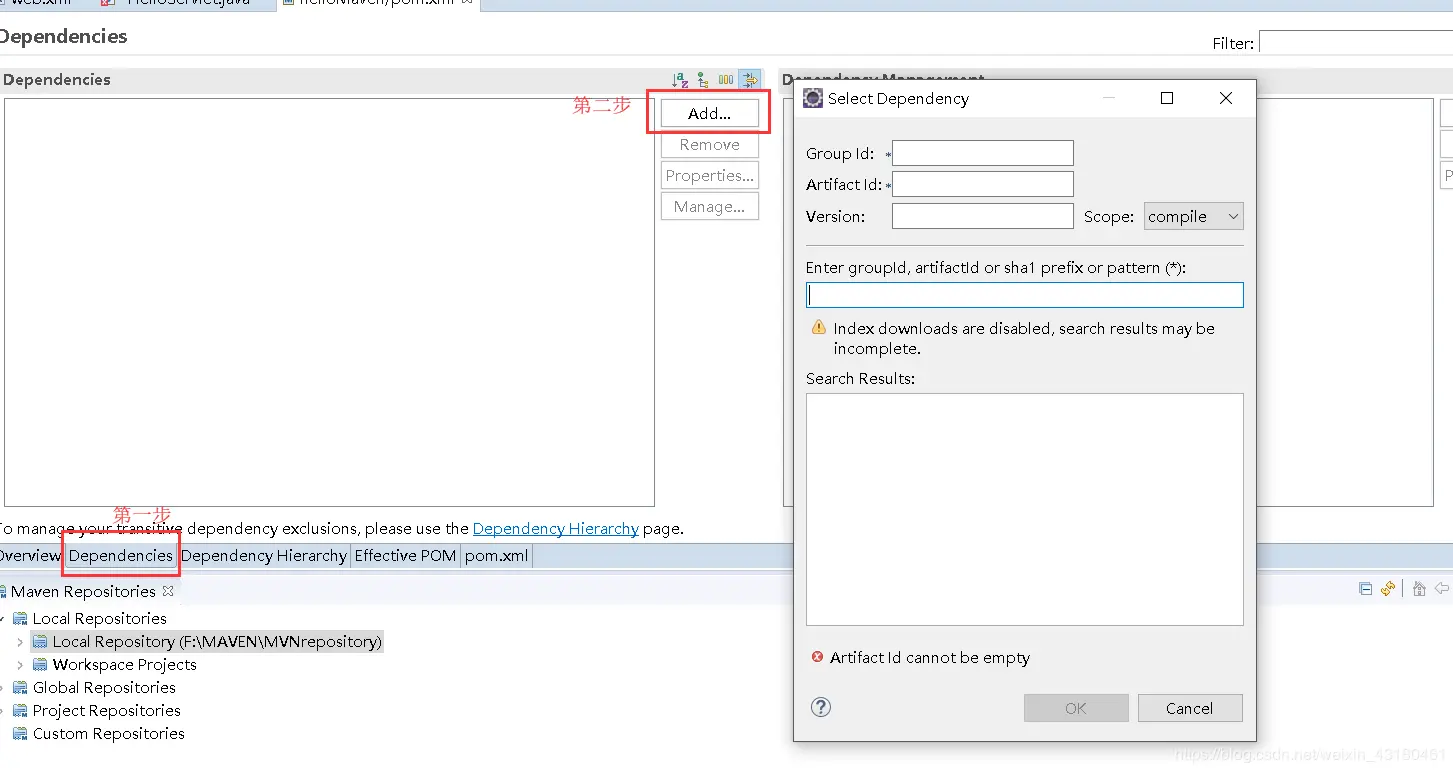
Task: Close the pom.xml editor tab
Action: tap(466, 3)
